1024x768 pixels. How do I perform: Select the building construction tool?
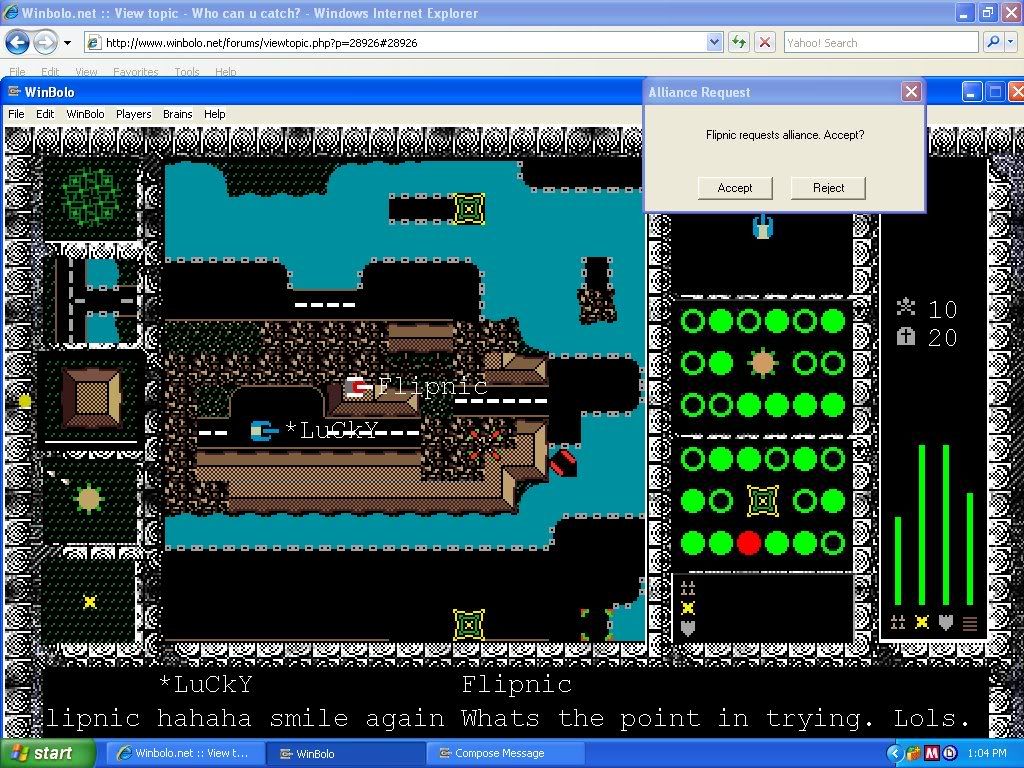[x=91, y=397]
